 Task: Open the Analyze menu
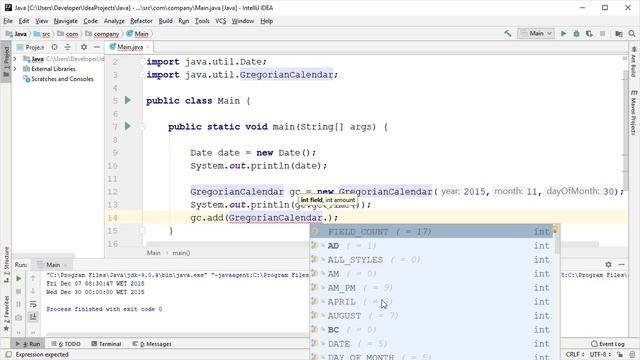[x=114, y=21]
